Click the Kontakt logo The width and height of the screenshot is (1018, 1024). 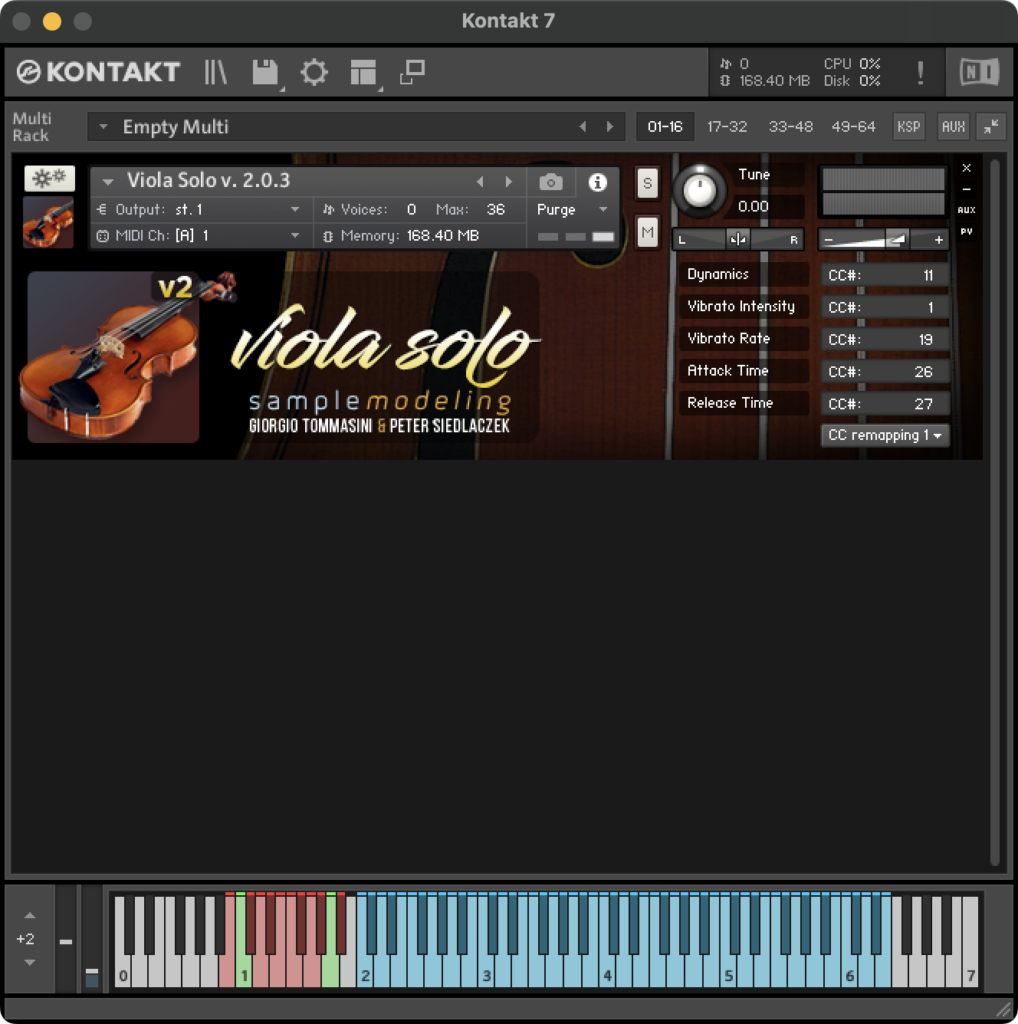point(98,72)
